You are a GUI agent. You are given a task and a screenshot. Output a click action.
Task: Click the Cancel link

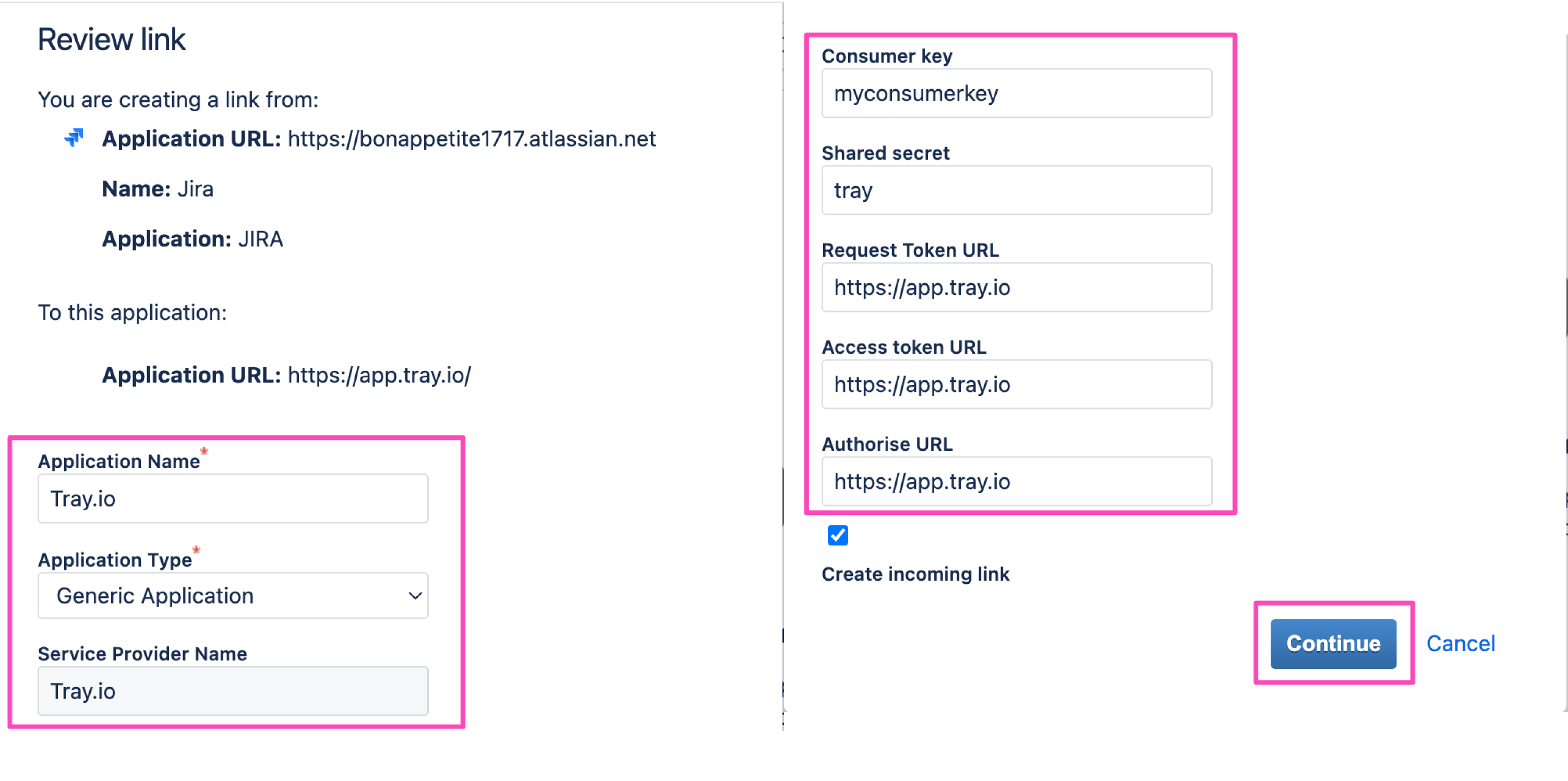(1461, 643)
